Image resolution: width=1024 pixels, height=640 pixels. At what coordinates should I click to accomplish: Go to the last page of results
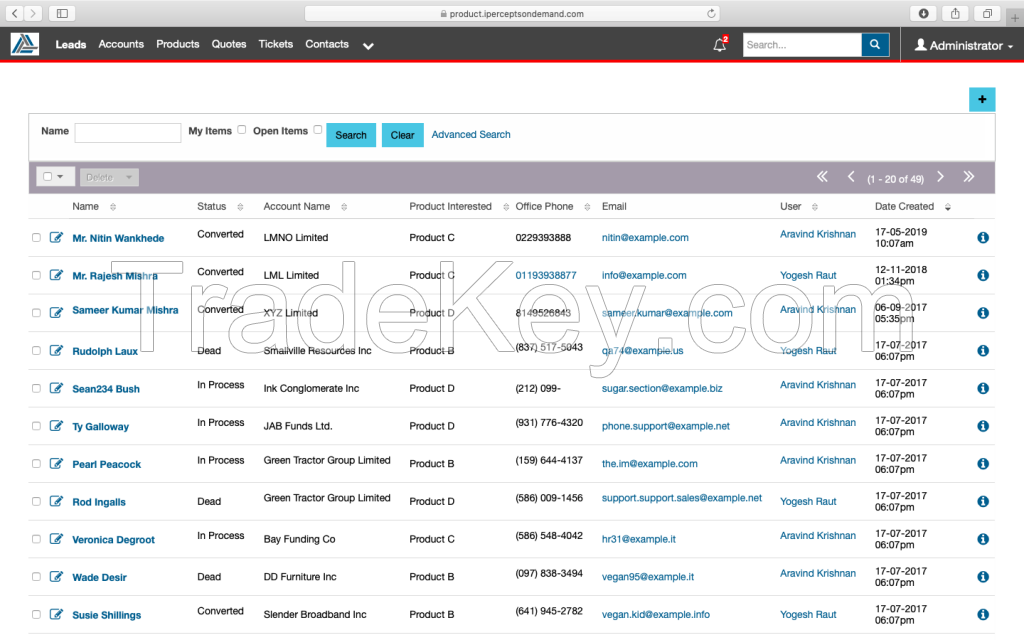tap(968, 177)
